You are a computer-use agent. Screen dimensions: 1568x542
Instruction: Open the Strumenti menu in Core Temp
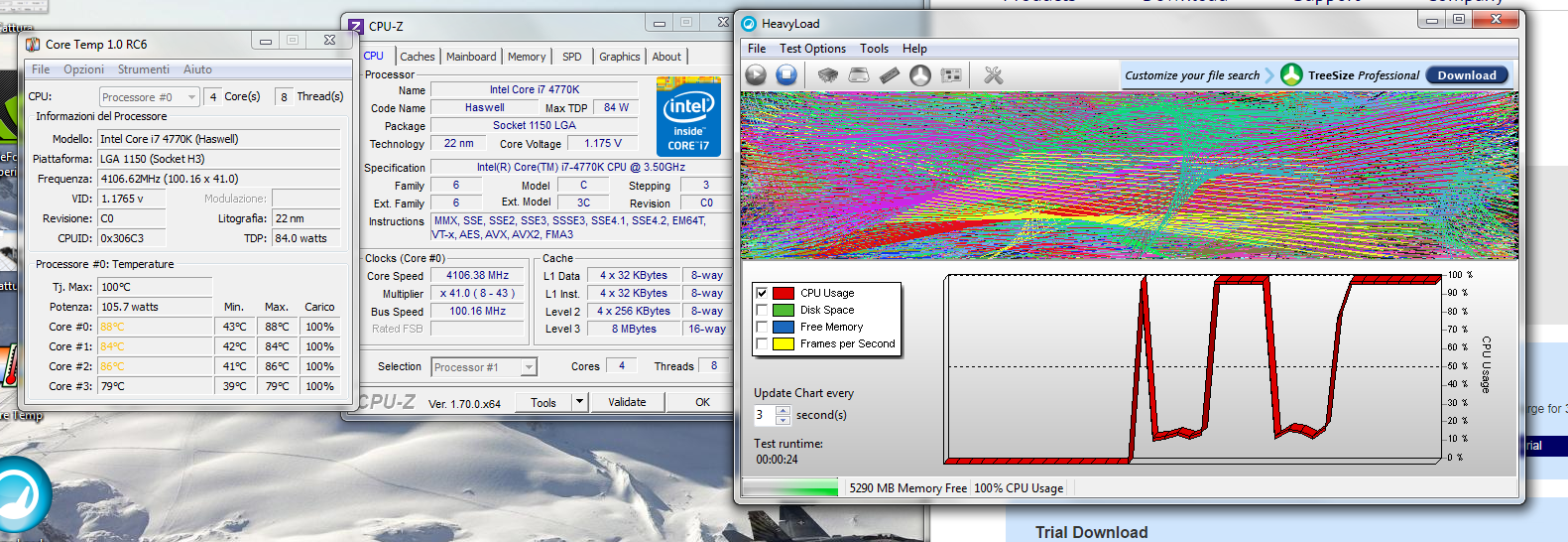point(144,69)
